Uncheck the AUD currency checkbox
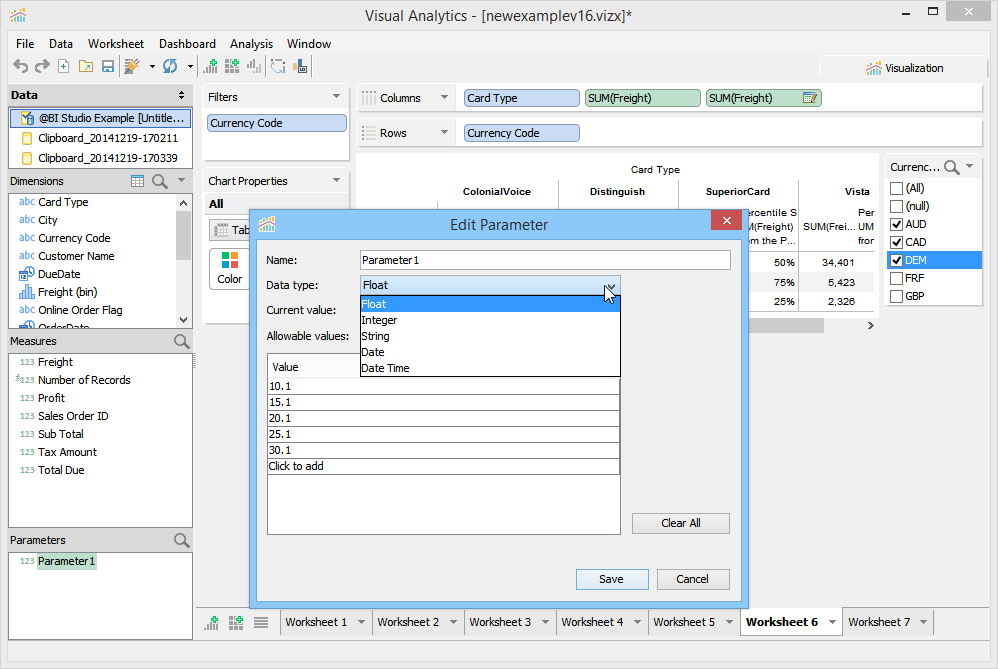The width and height of the screenshot is (998, 669). (897, 225)
